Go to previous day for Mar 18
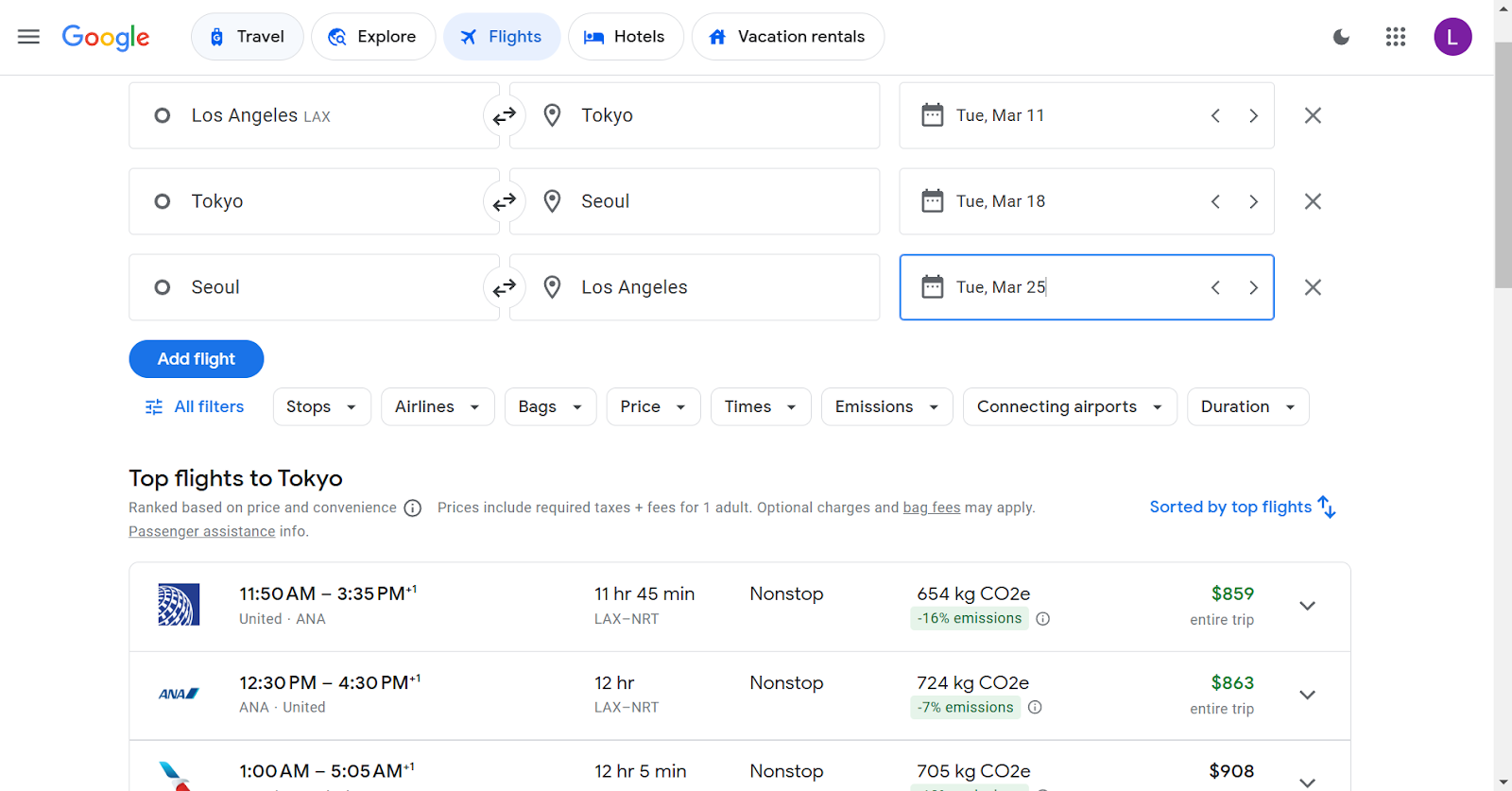1512x791 pixels. click(x=1216, y=201)
